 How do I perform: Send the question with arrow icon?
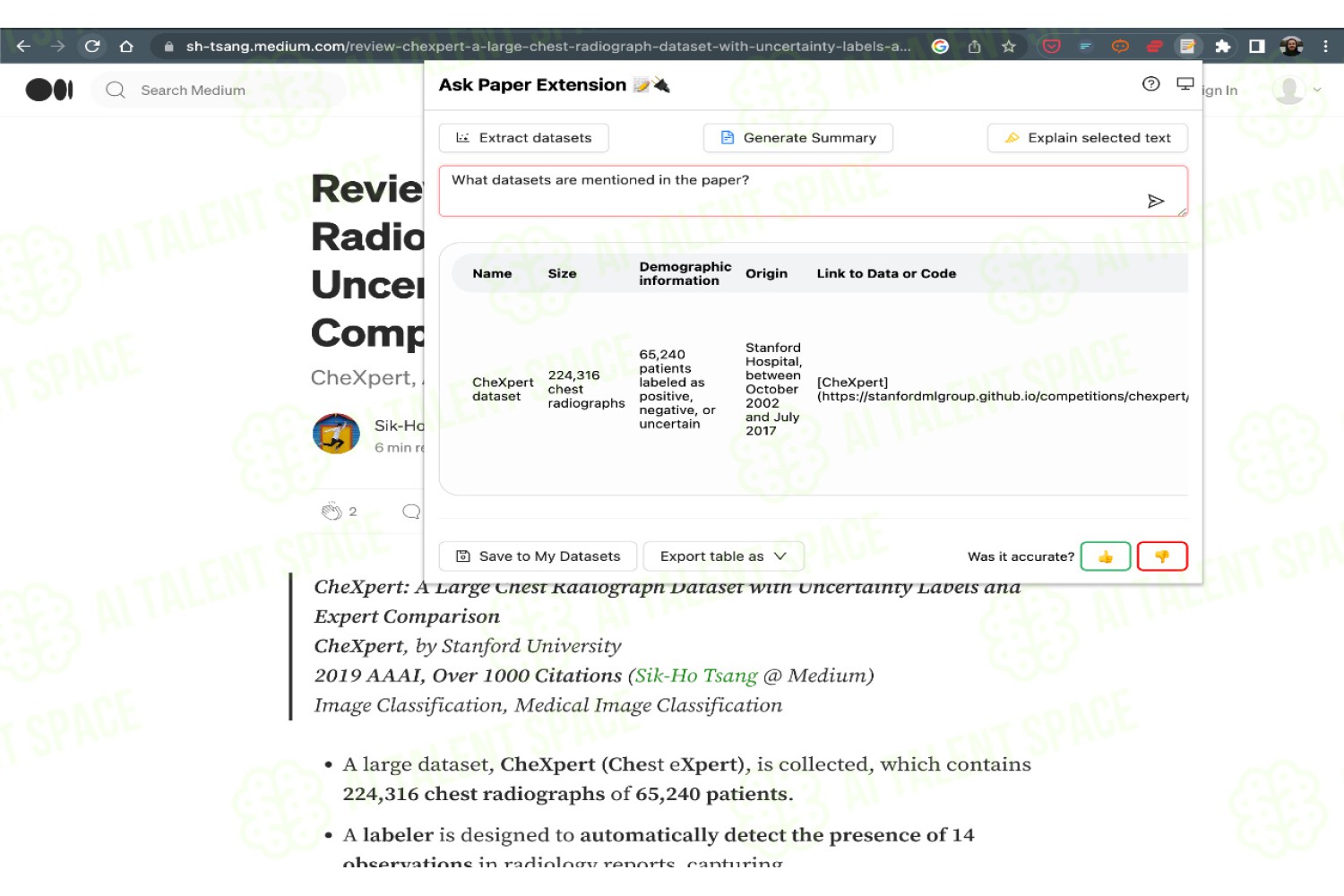1156,202
